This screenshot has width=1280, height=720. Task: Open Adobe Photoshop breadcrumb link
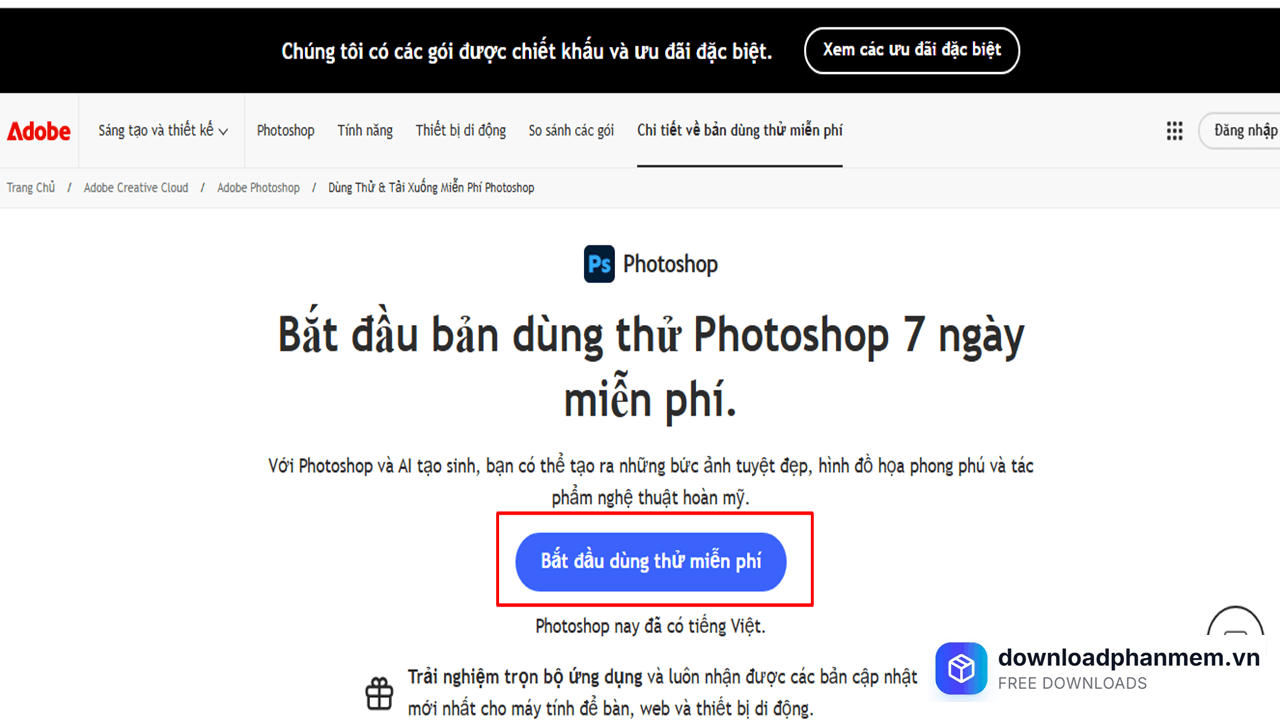click(x=258, y=188)
